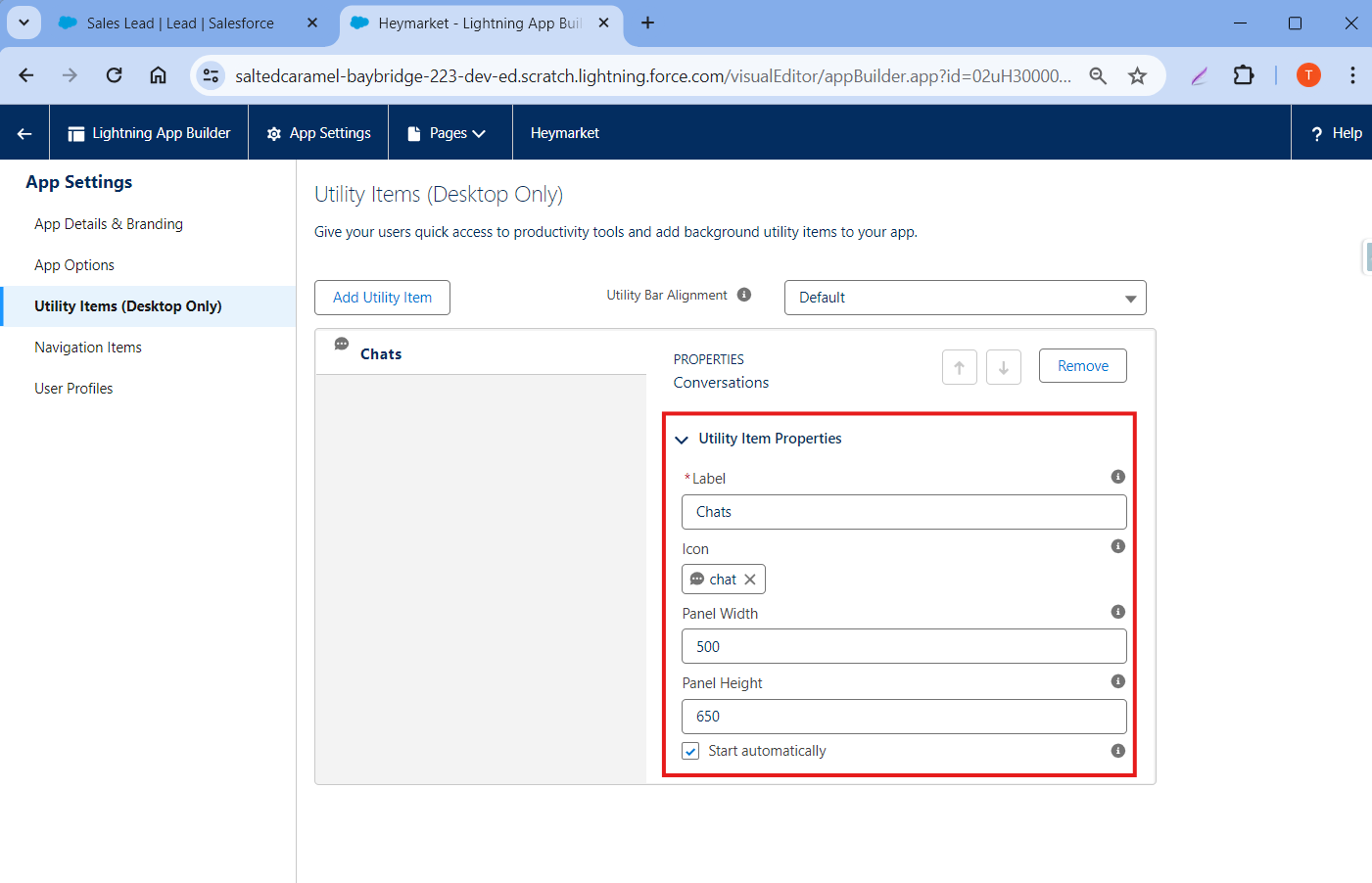Click the Panel Height input field
This screenshot has width=1372, height=883.
pyautogui.click(x=904, y=717)
